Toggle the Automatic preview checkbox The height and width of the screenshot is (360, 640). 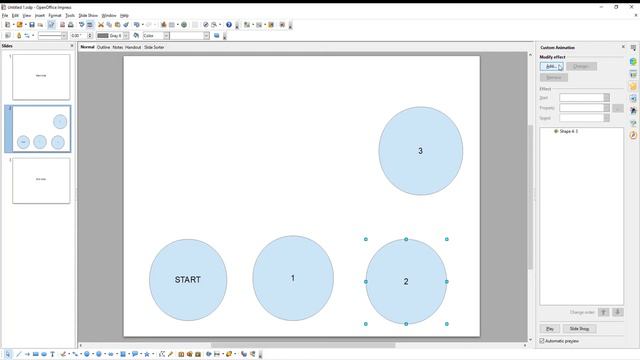(x=542, y=341)
